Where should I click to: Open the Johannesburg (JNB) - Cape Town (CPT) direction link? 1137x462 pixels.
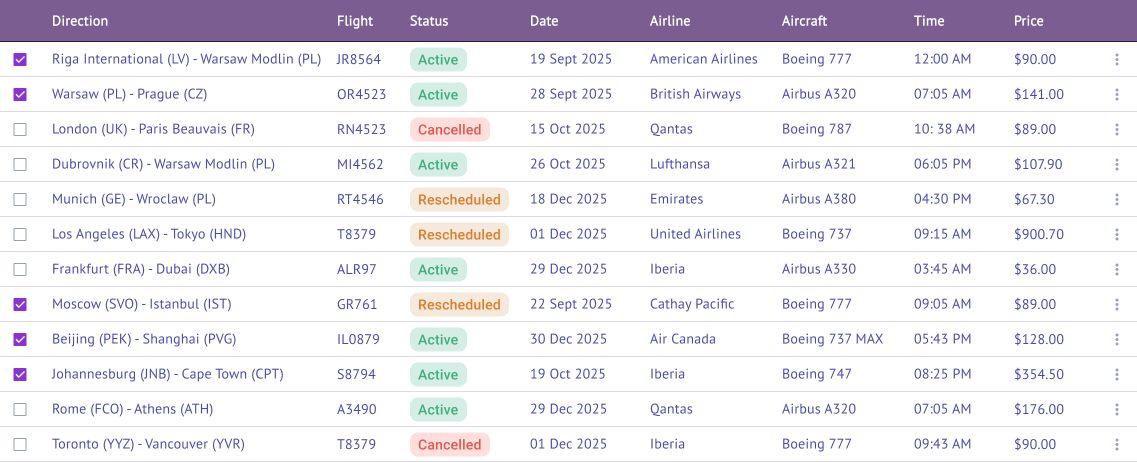(168, 374)
